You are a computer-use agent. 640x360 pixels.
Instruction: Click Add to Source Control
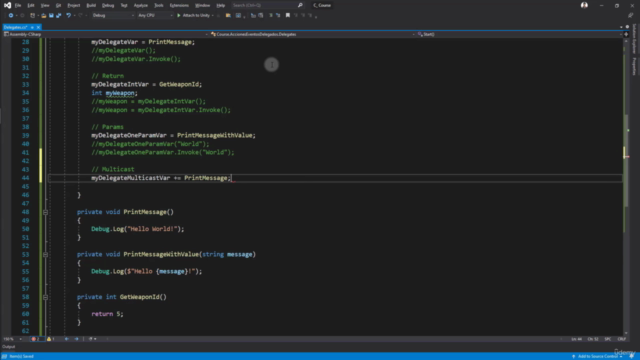pos(598,356)
